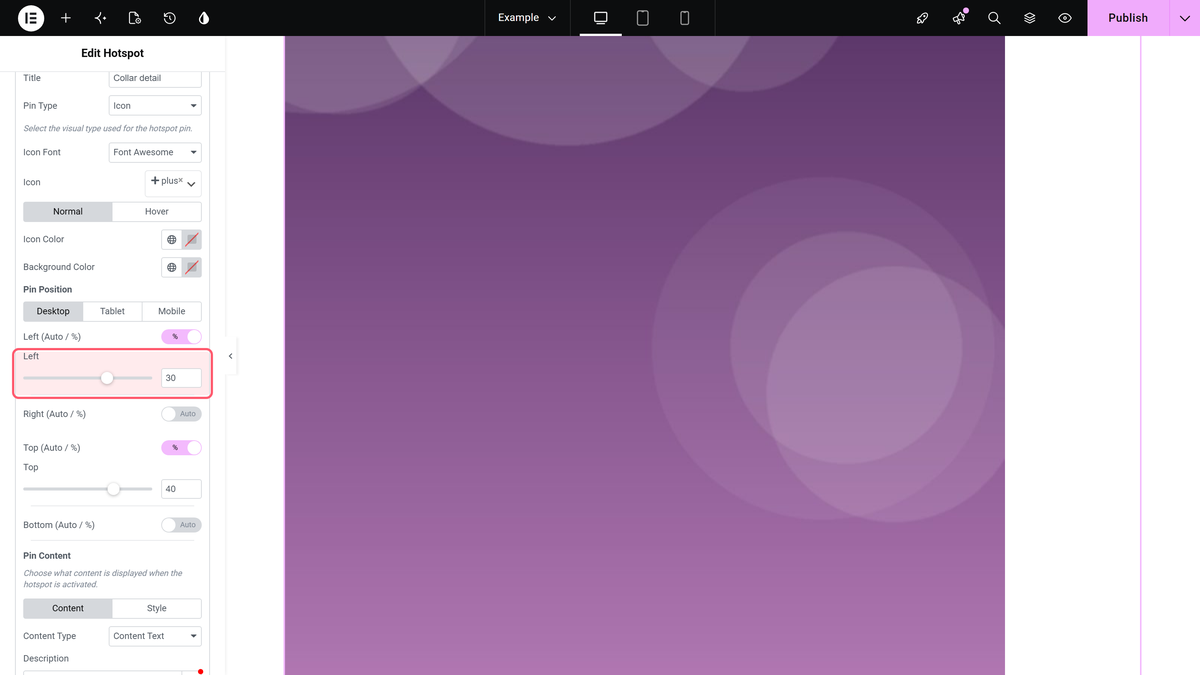Click the Pin Position section label
The image size is (1200, 675).
pyautogui.click(x=48, y=290)
